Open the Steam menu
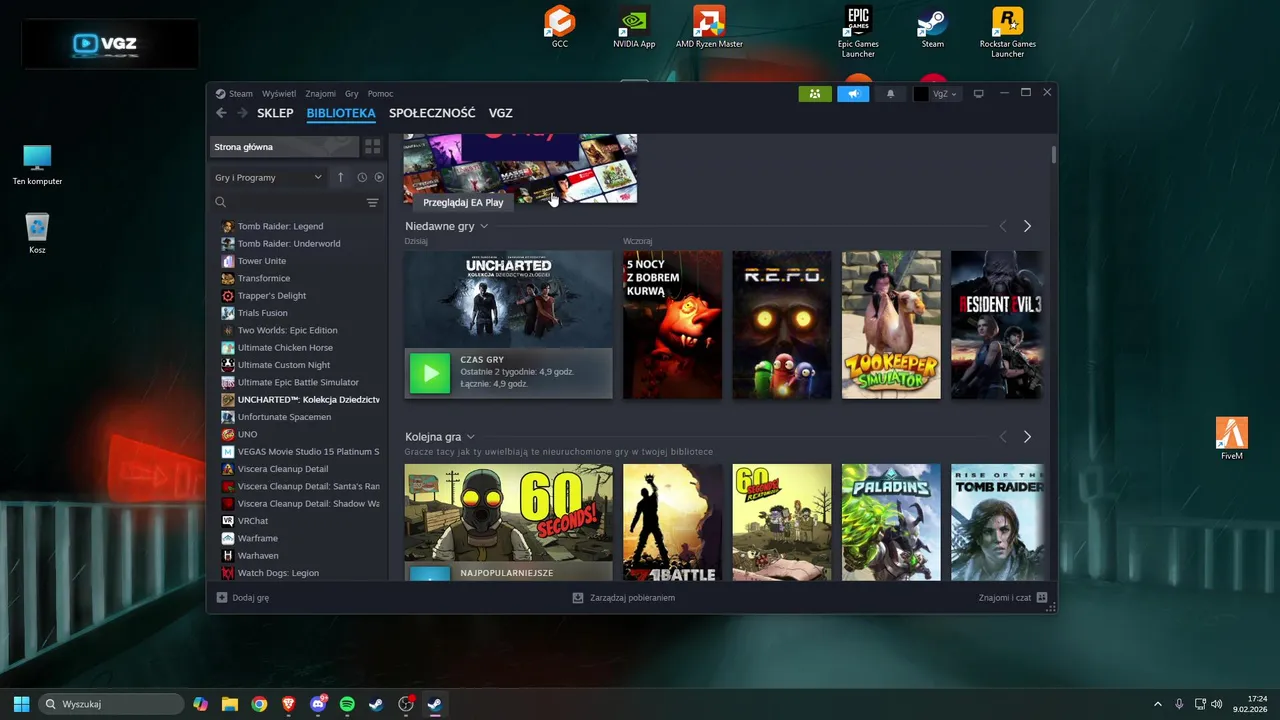The height and width of the screenshot is (720, 1280). pos(240,94)
